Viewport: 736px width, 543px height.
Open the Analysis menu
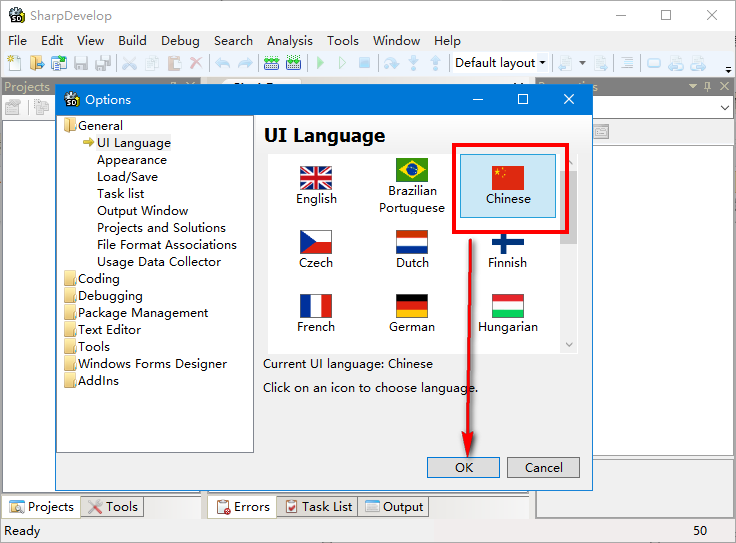click(x=290, y=41)
